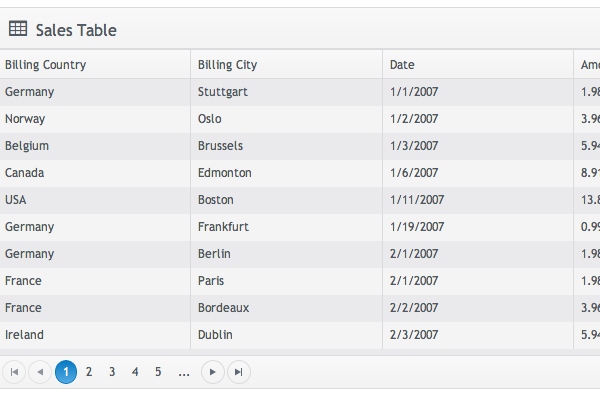Navigate to page 3
This screenshot has width=600, height=400.
click(x=112, y=372)
